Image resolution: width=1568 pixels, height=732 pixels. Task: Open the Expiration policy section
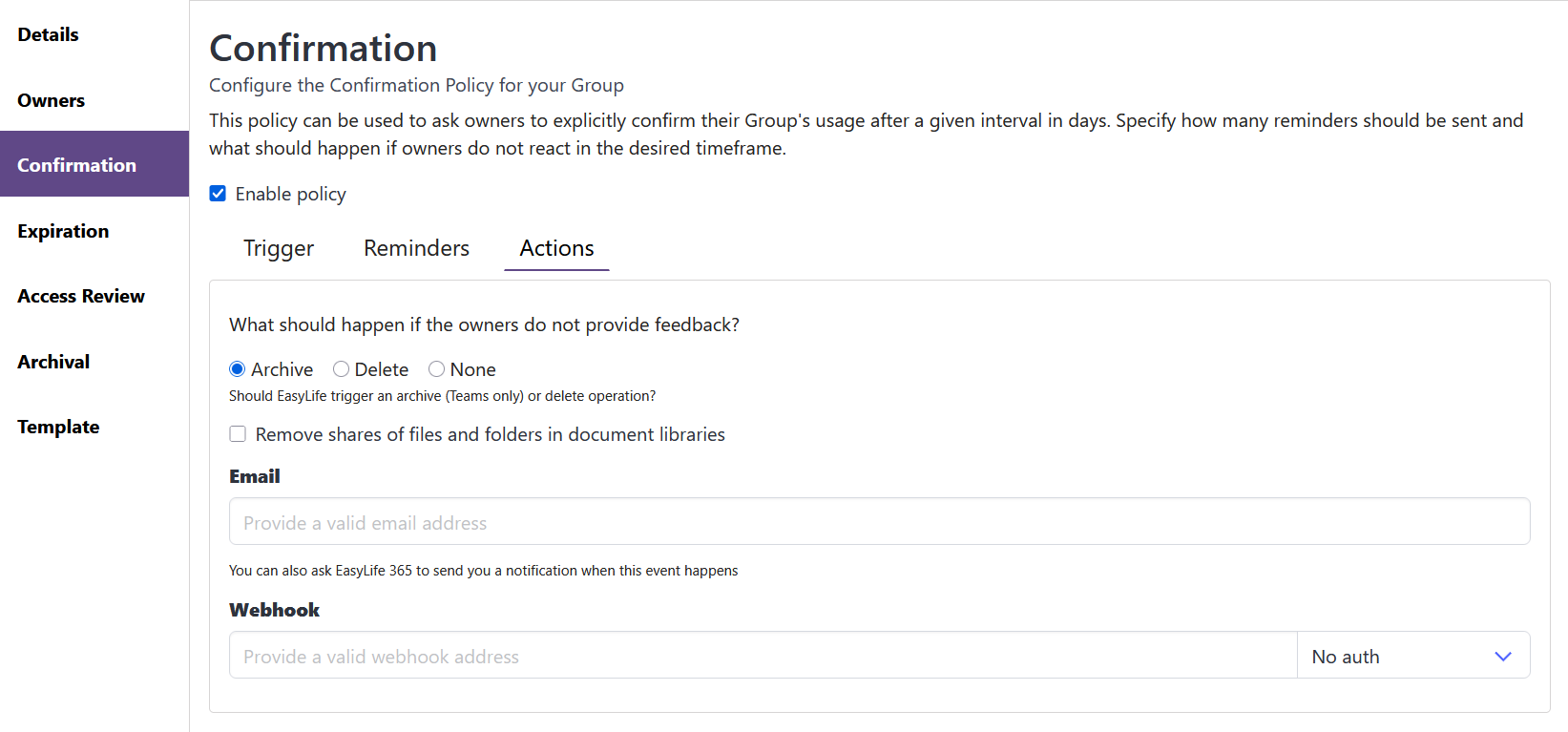[63, 231]
